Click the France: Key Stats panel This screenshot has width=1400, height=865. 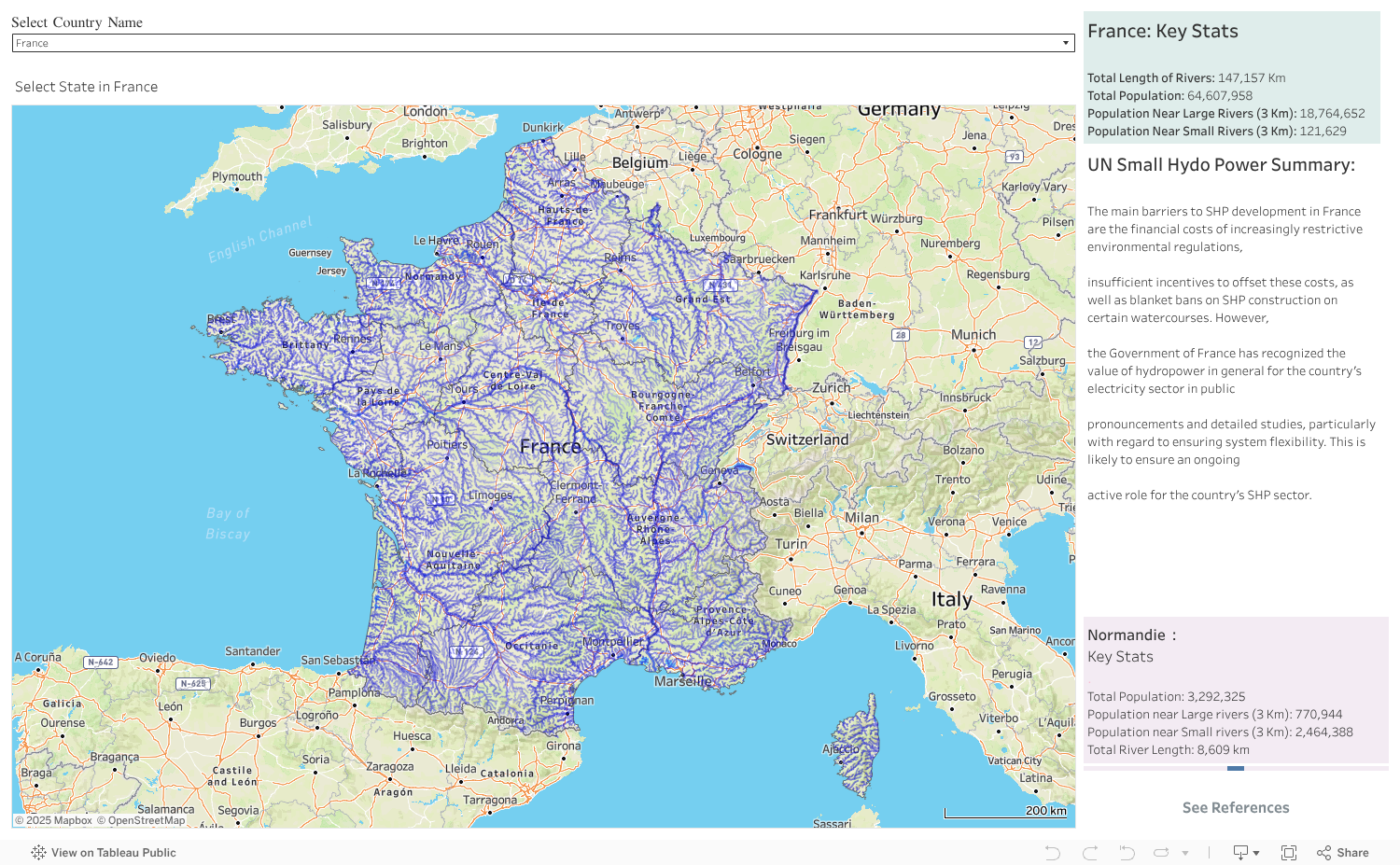1232,79
